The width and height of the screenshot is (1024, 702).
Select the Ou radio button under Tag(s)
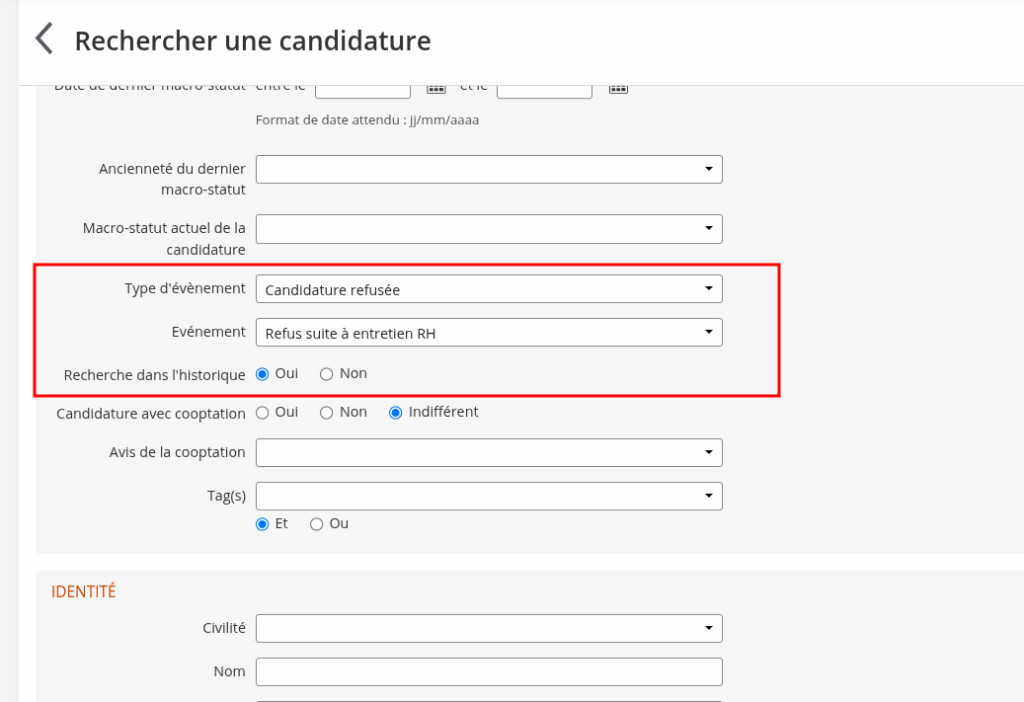[317, 524]
